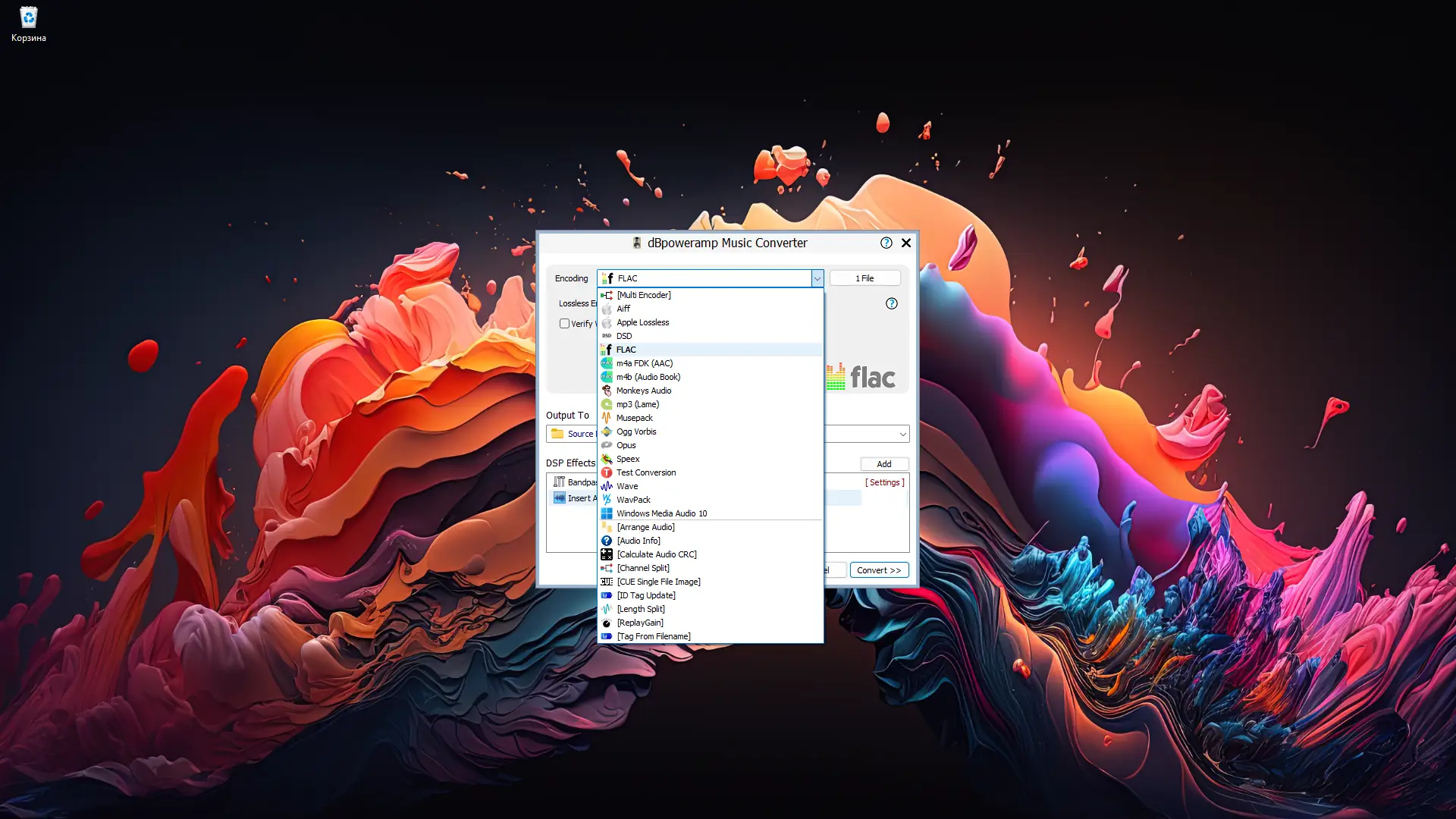This screenshot has height=819, width=1456.
Task: Select Ogg Vorbis in the list
Action: [636, 431]
